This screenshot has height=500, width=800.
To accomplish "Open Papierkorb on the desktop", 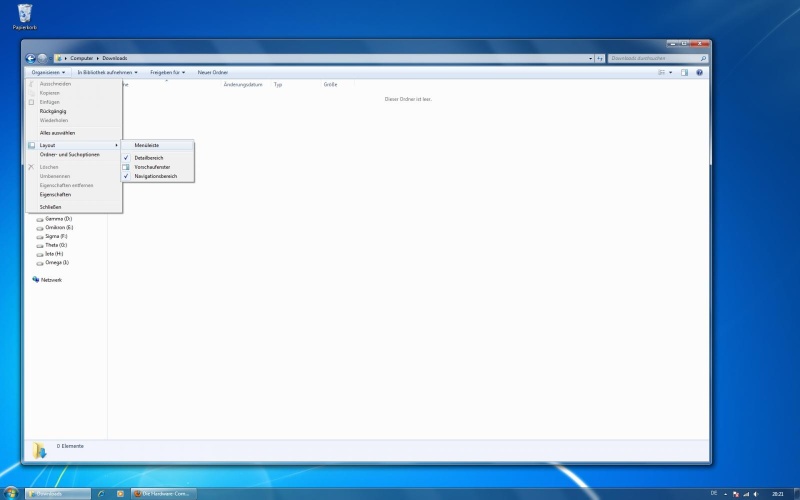I will 24,17.
